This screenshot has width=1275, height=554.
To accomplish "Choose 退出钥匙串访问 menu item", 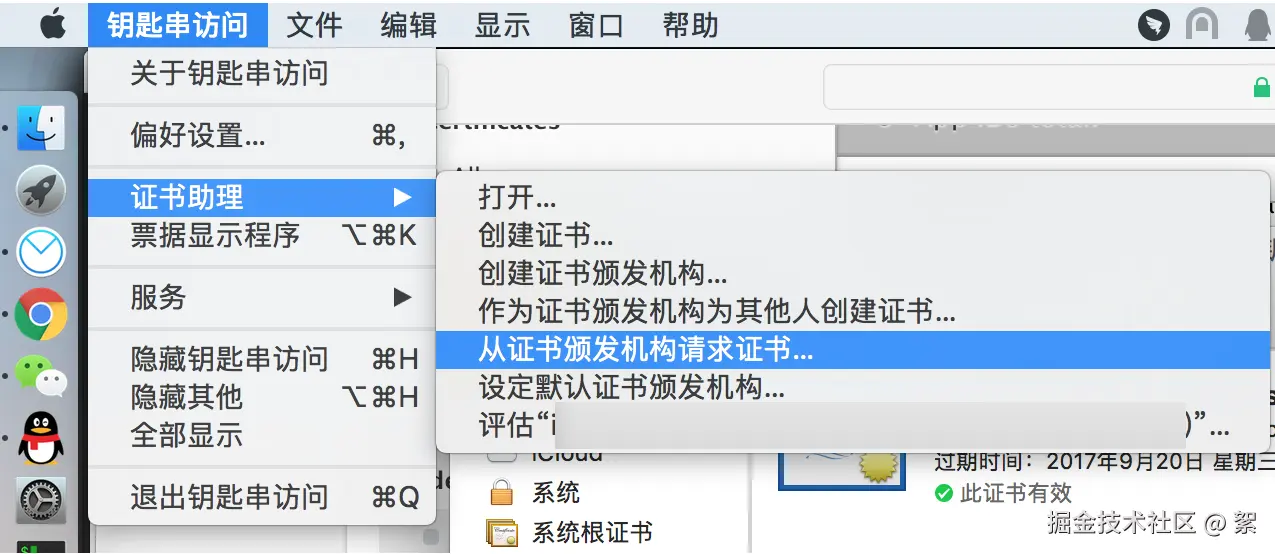I will click(262, 497).
